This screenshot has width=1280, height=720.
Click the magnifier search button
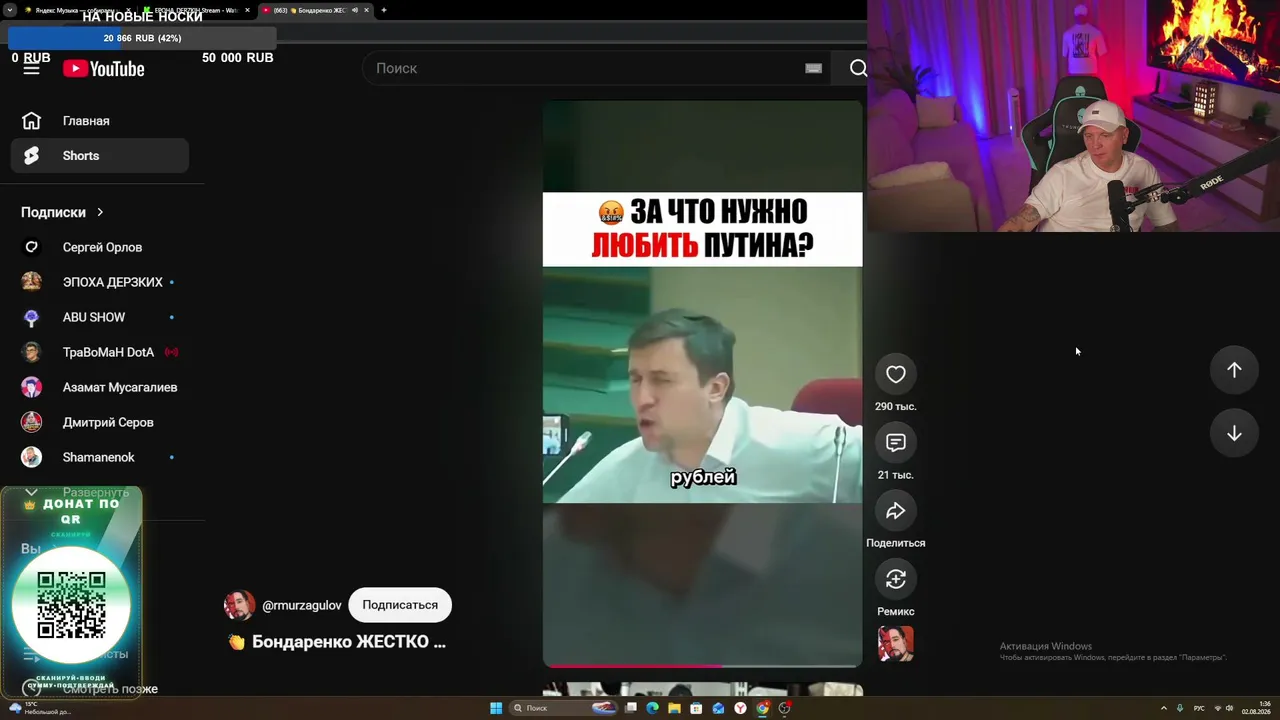858,68
